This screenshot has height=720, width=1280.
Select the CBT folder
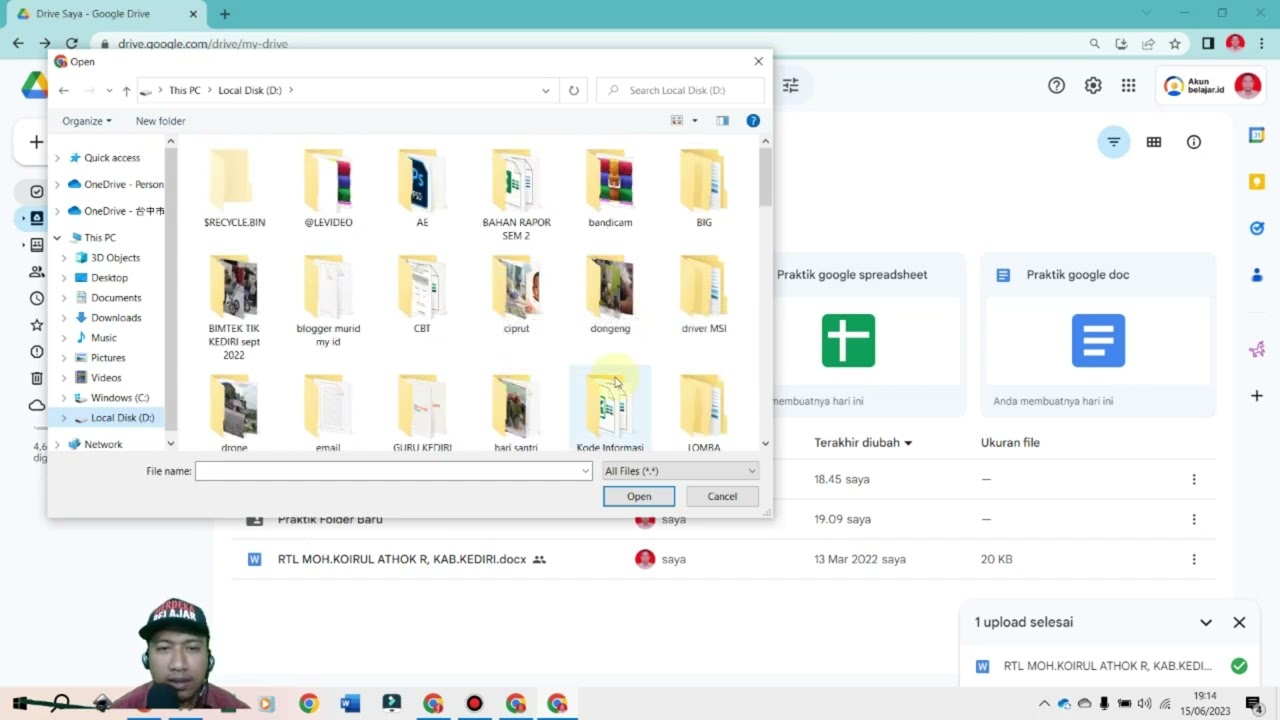(422, 295)
